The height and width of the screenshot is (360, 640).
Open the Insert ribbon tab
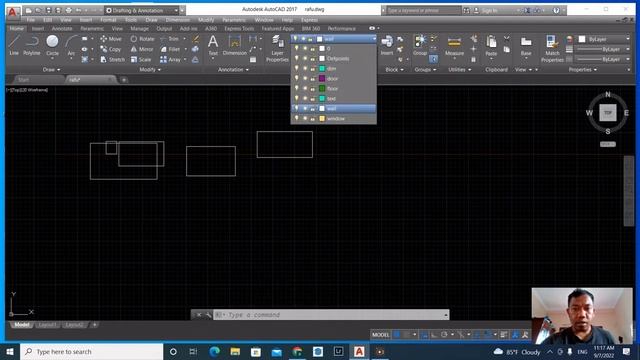tap(38, 29)
